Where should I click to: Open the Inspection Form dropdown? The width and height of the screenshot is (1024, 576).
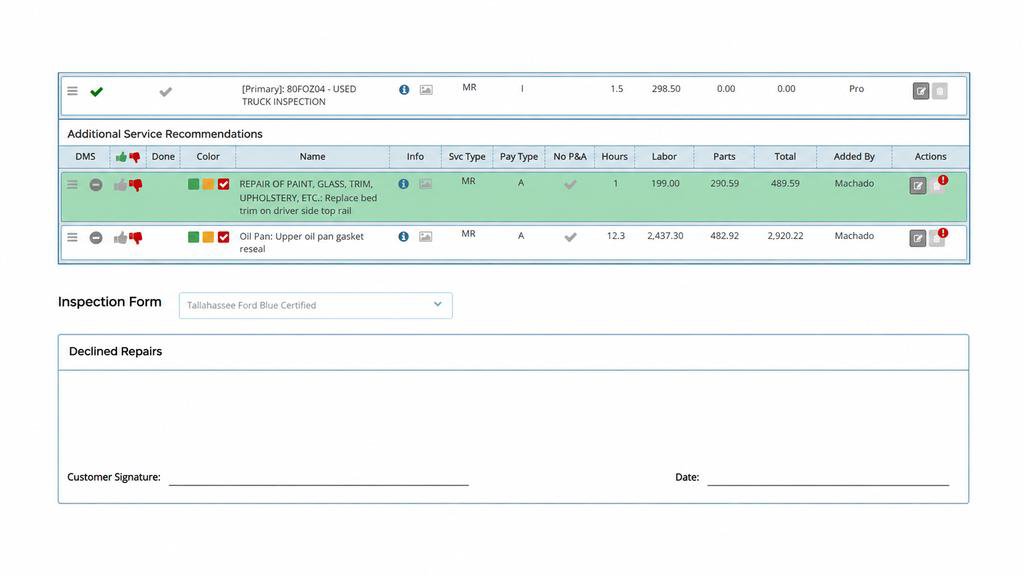(315, 306)
